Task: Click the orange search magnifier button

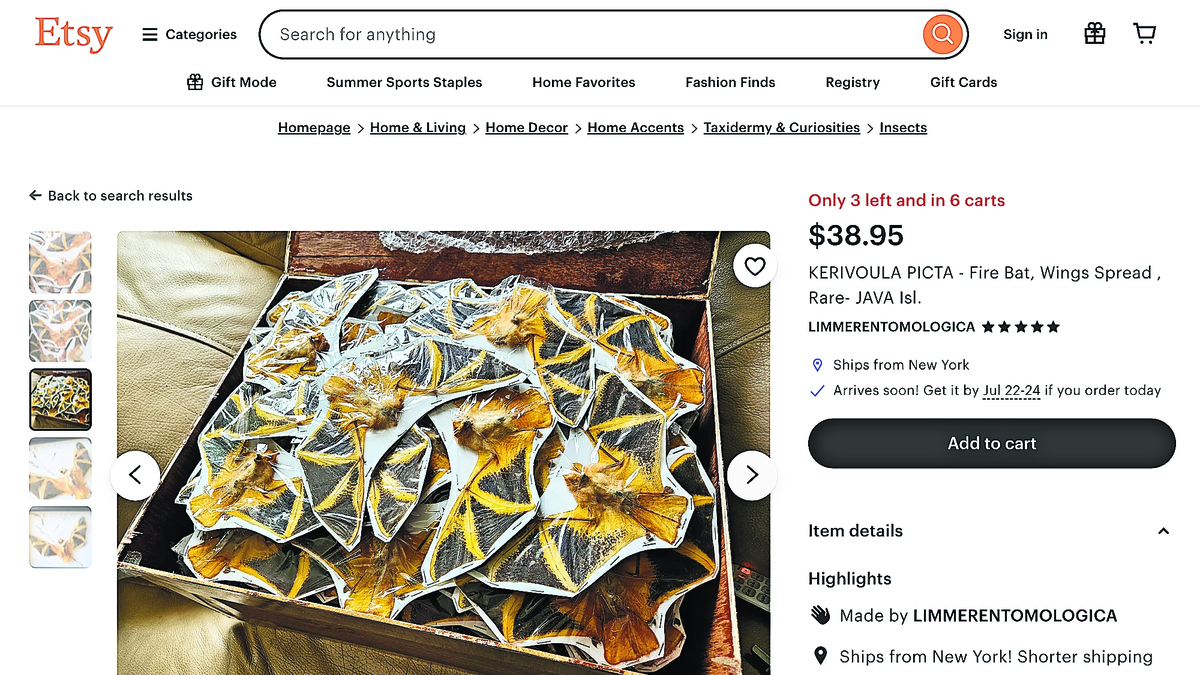Action: pos(941,35)
